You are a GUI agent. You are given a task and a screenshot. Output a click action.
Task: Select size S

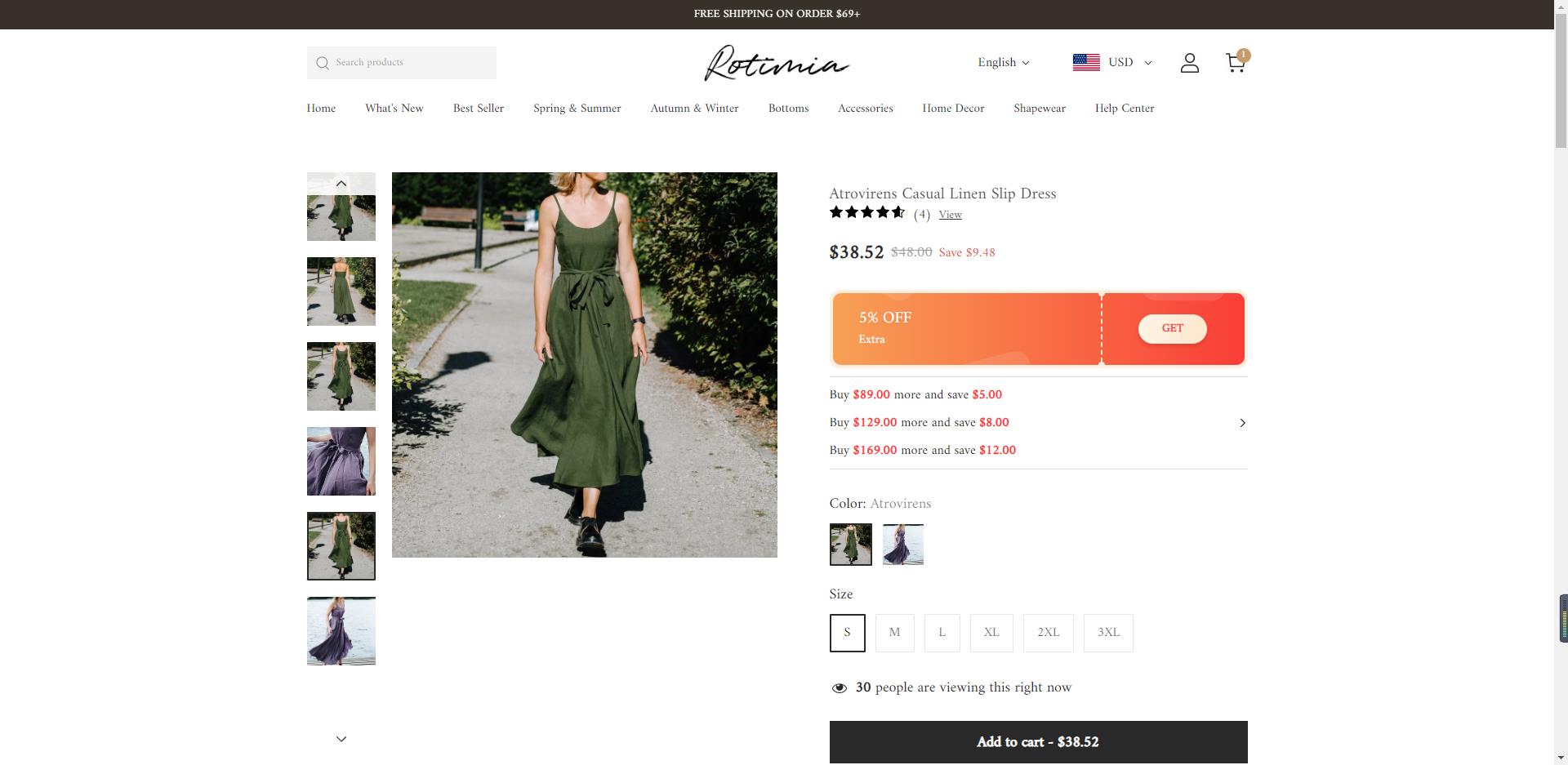[x=847, y=633]
